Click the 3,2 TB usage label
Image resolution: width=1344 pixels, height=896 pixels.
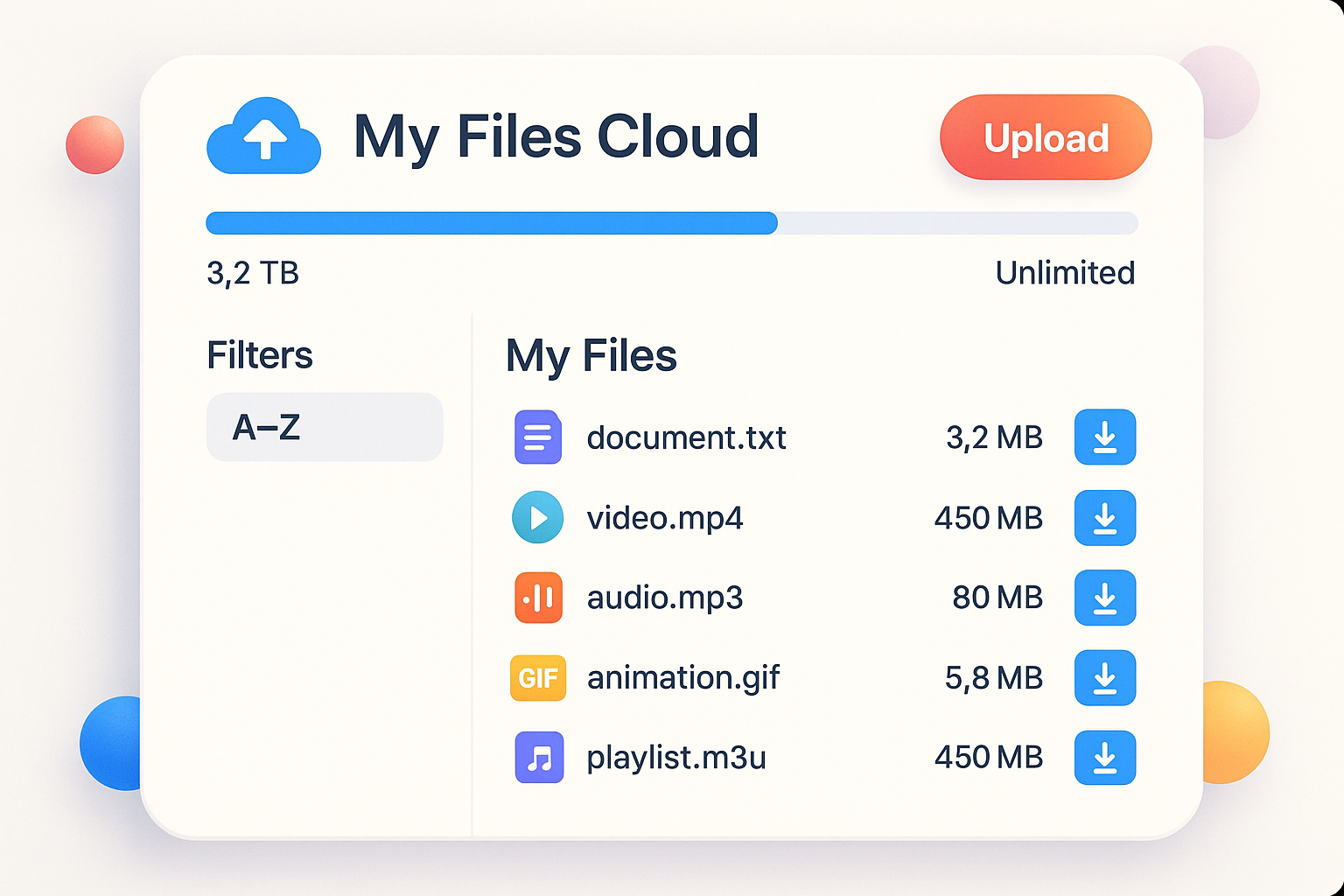tap(253, 273)
